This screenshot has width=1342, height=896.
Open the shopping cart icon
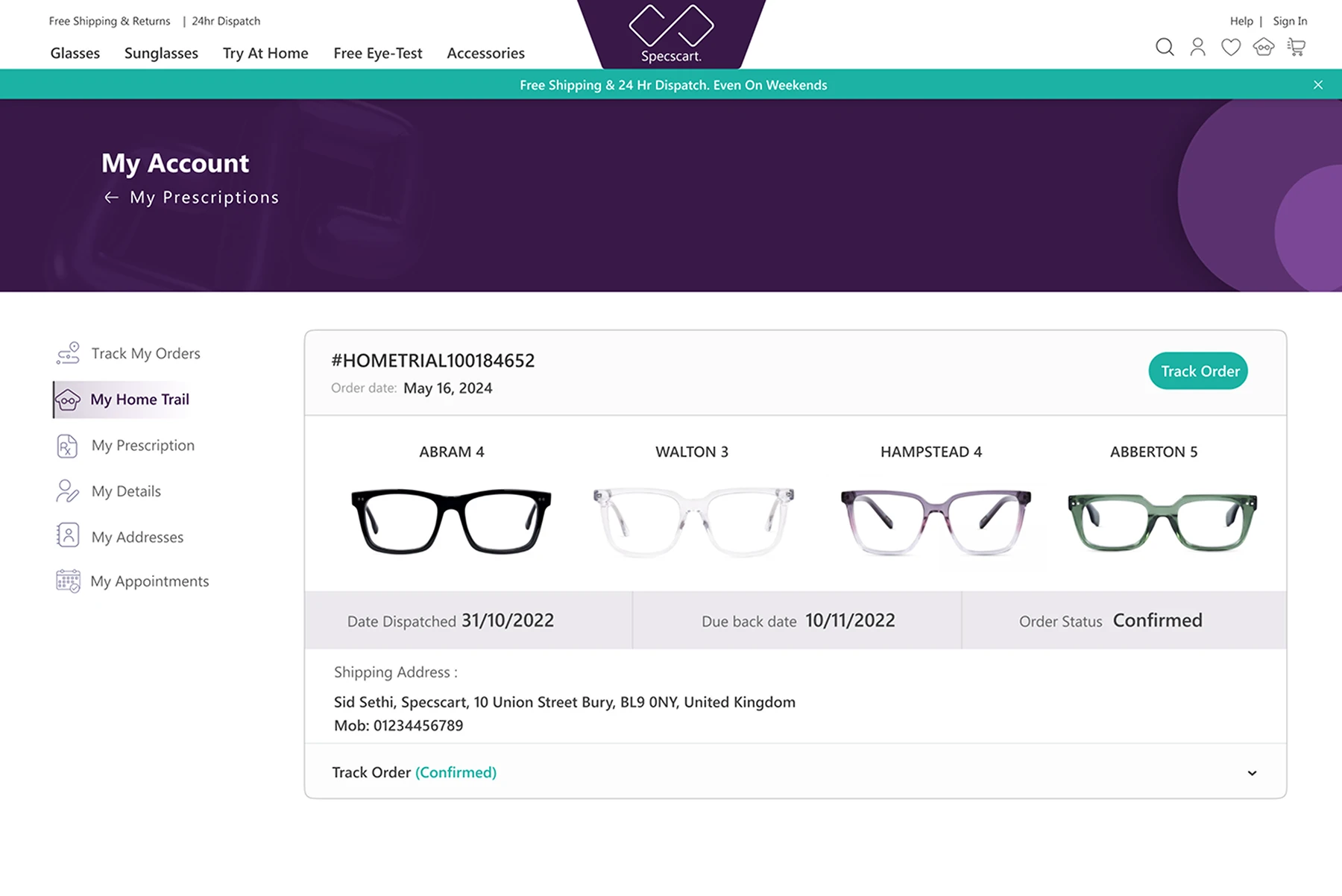click(1297, 47)
